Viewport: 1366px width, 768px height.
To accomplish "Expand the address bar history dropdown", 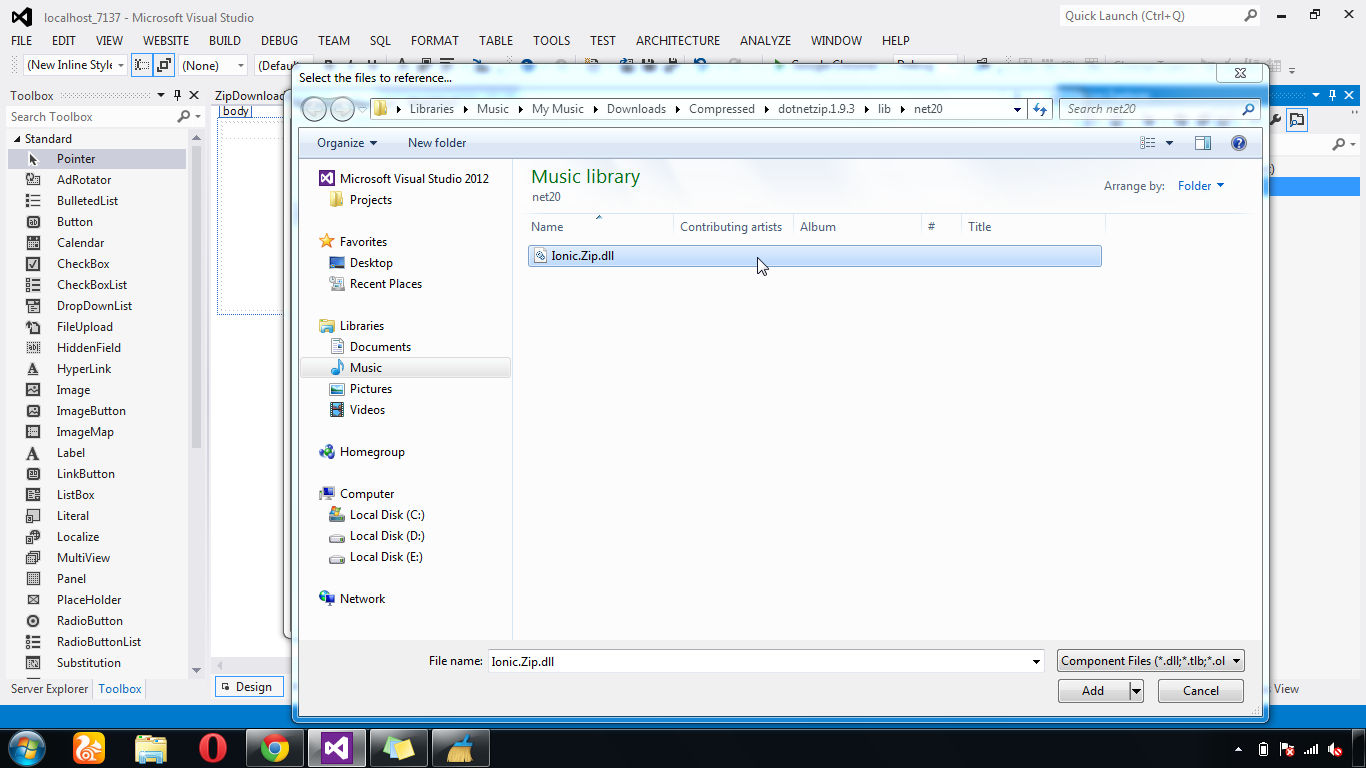I will 1017,109.
